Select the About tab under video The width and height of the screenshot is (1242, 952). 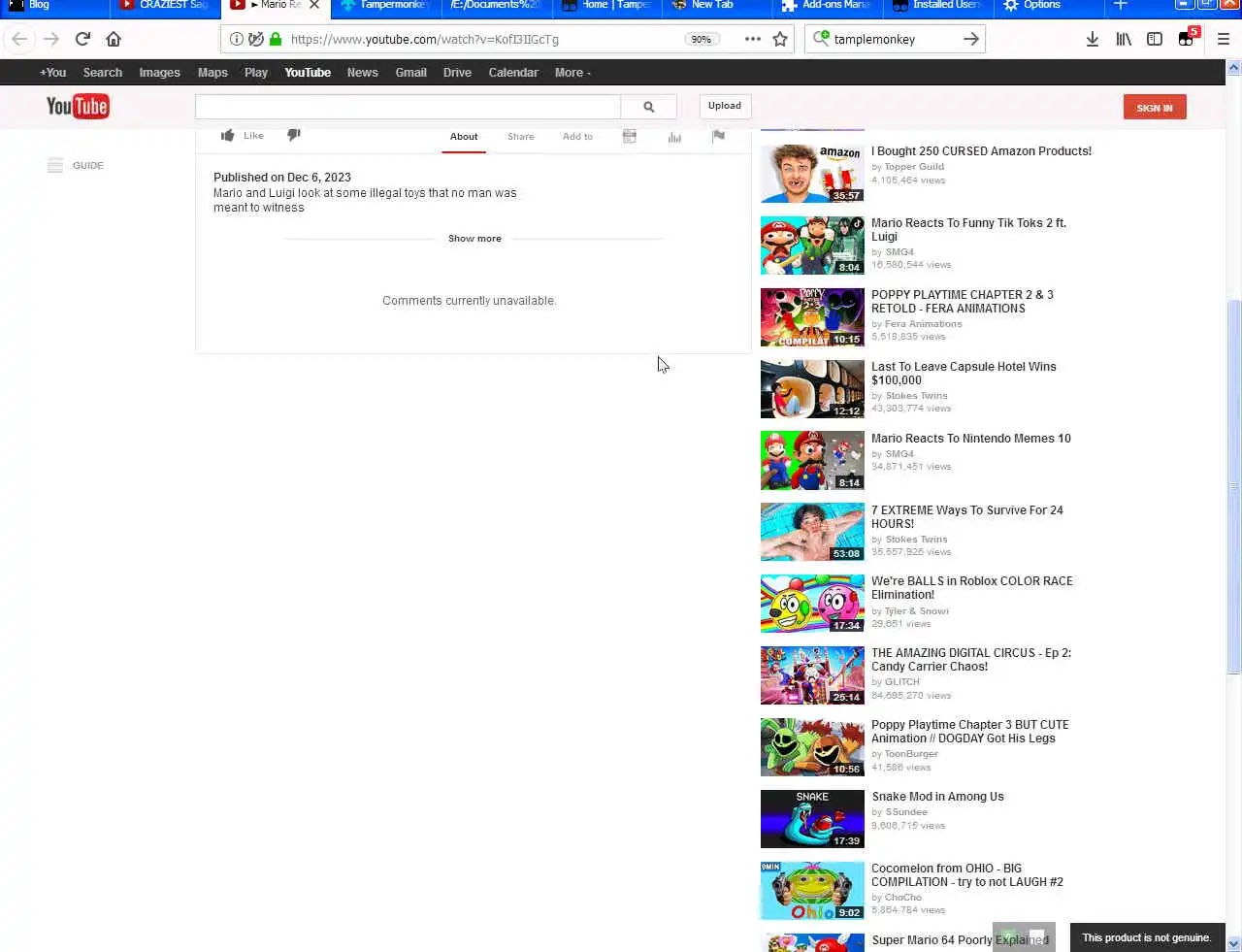464,137
